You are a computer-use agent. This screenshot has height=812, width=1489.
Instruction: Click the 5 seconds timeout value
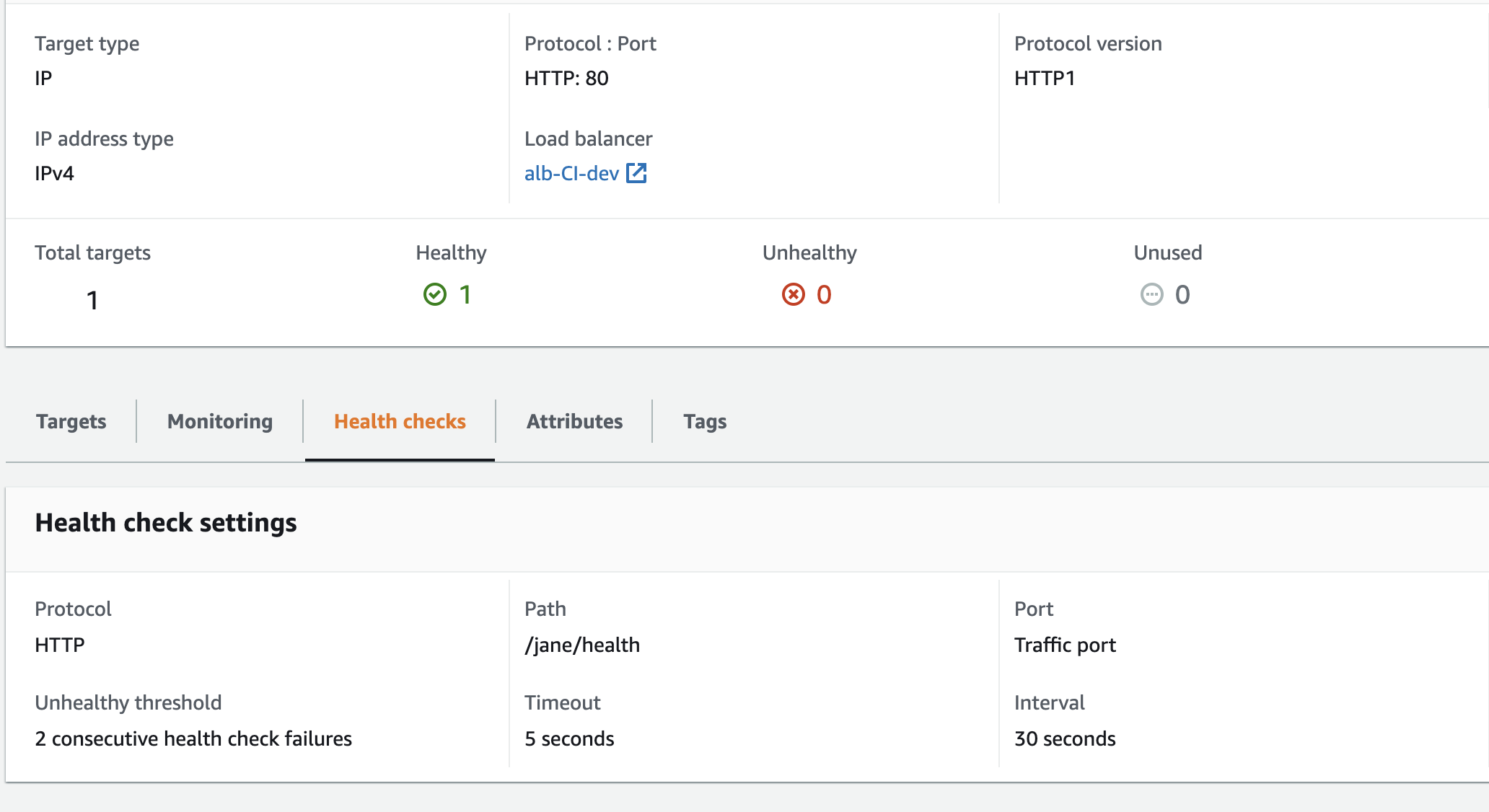pyautogui.click(x=569, y=738)
